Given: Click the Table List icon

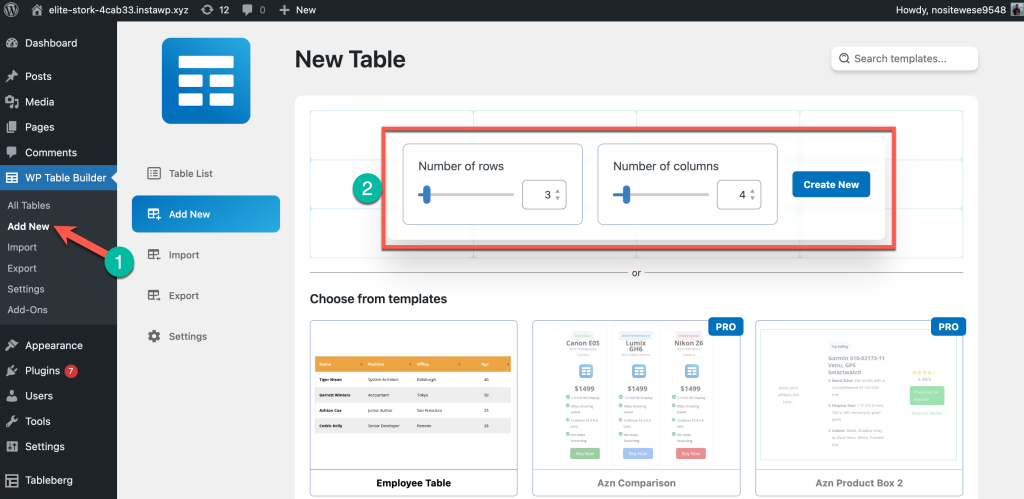Looking at the screenshot, I should [154, 173].
